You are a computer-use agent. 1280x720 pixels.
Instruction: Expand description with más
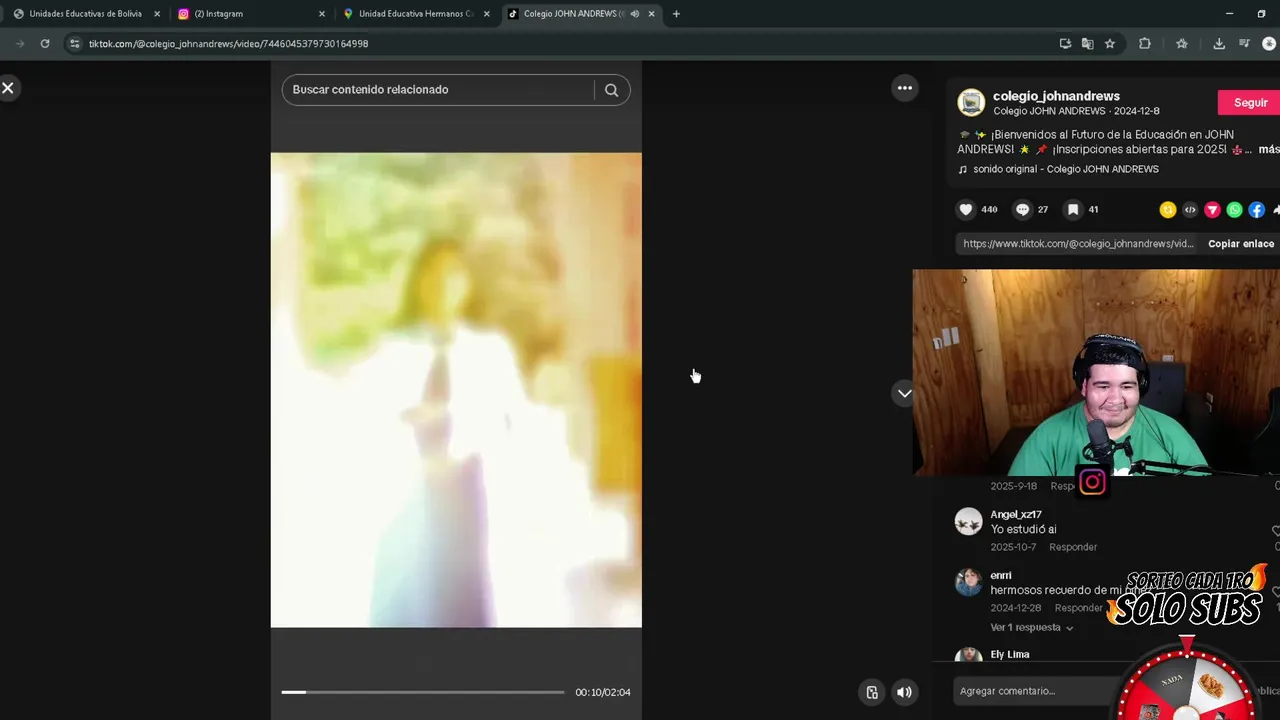point(1268,149)
